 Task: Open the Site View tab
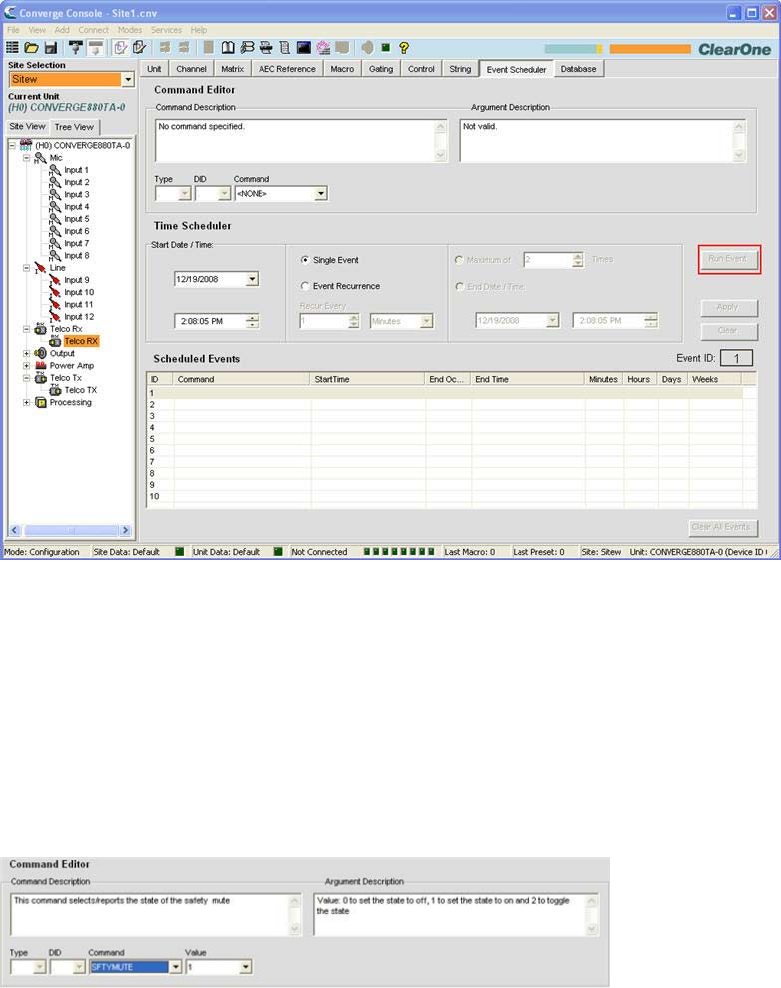click(x=27, y=126)
